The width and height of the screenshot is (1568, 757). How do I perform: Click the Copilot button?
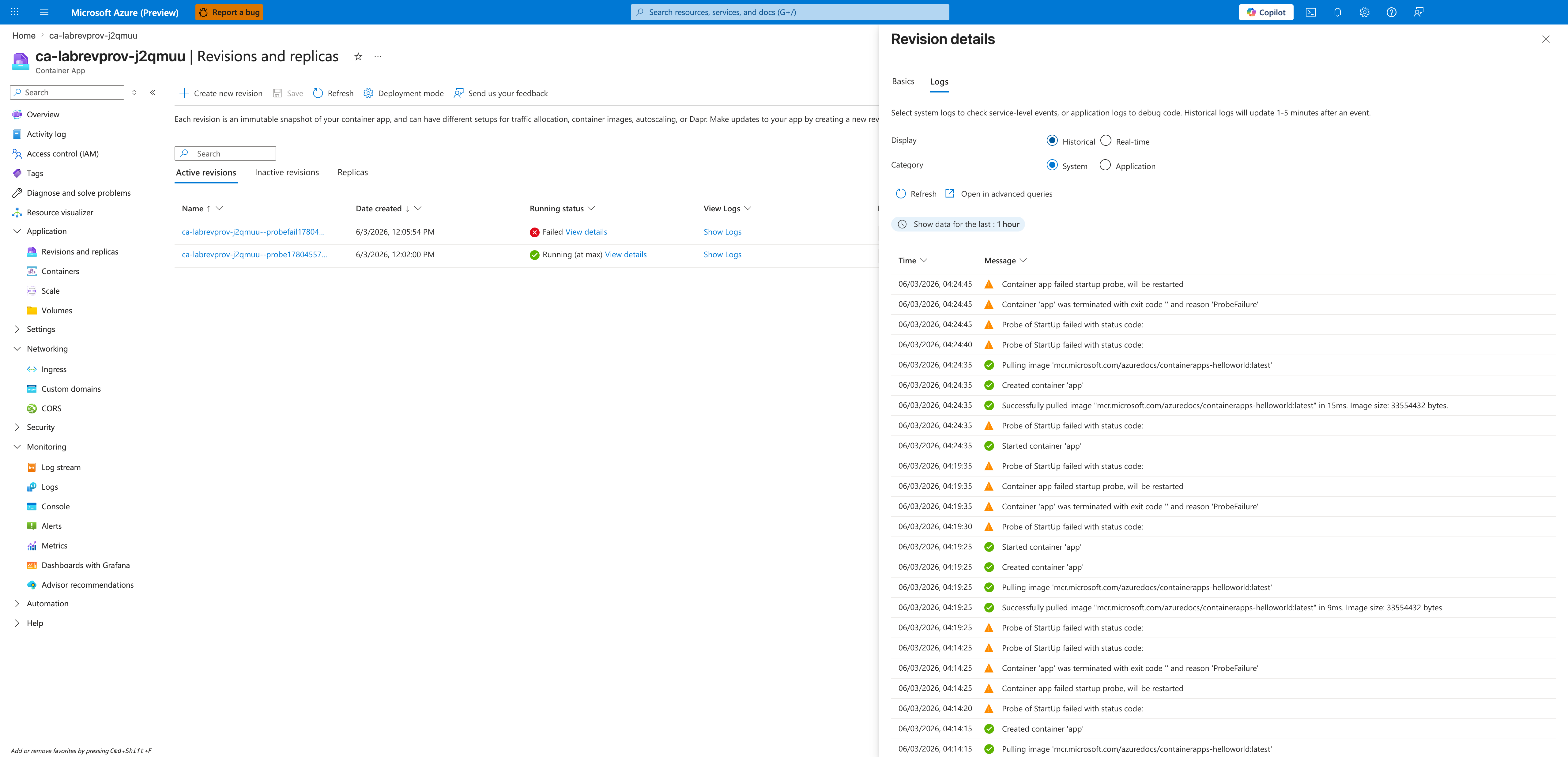(x=1265, y=12)
